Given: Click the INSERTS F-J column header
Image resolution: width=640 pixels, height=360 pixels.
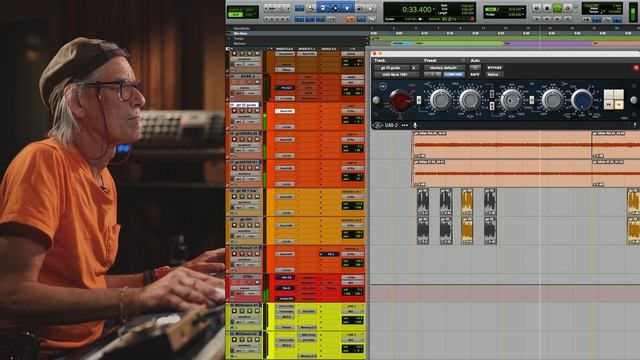Looking at the screenshot, I should [307, 49].
